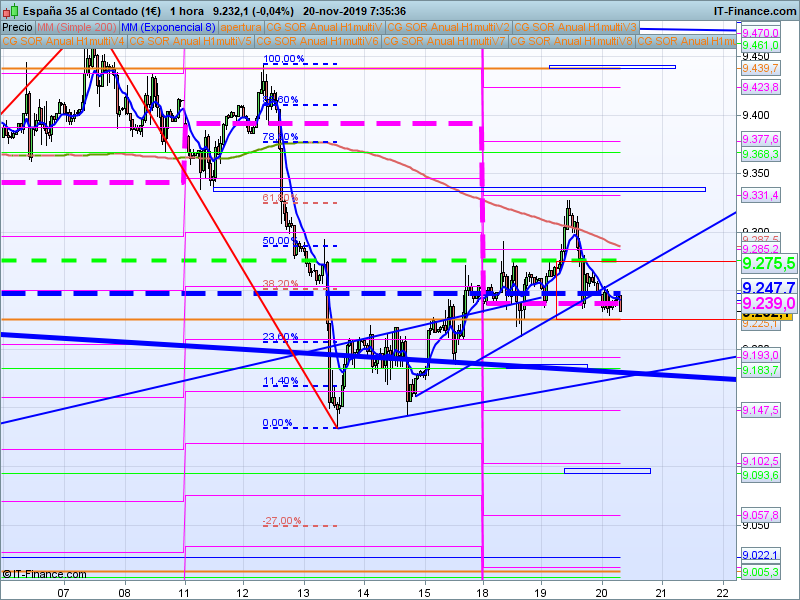Open the MM (Simple 200) indicator label
Screen dimensions: 800x600
[x=71, y=27]
